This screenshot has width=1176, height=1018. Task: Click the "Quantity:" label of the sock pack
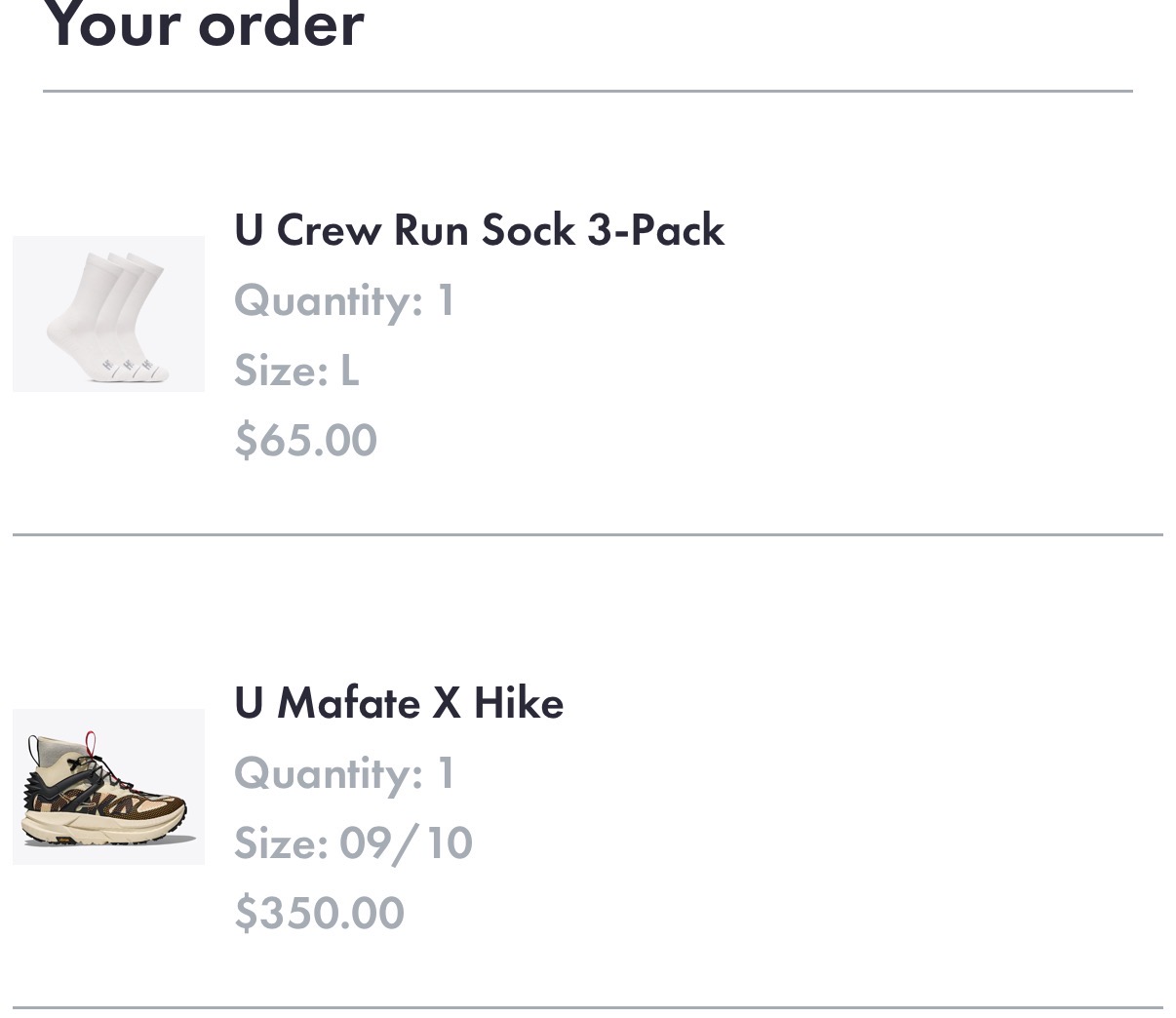point(329,300)
